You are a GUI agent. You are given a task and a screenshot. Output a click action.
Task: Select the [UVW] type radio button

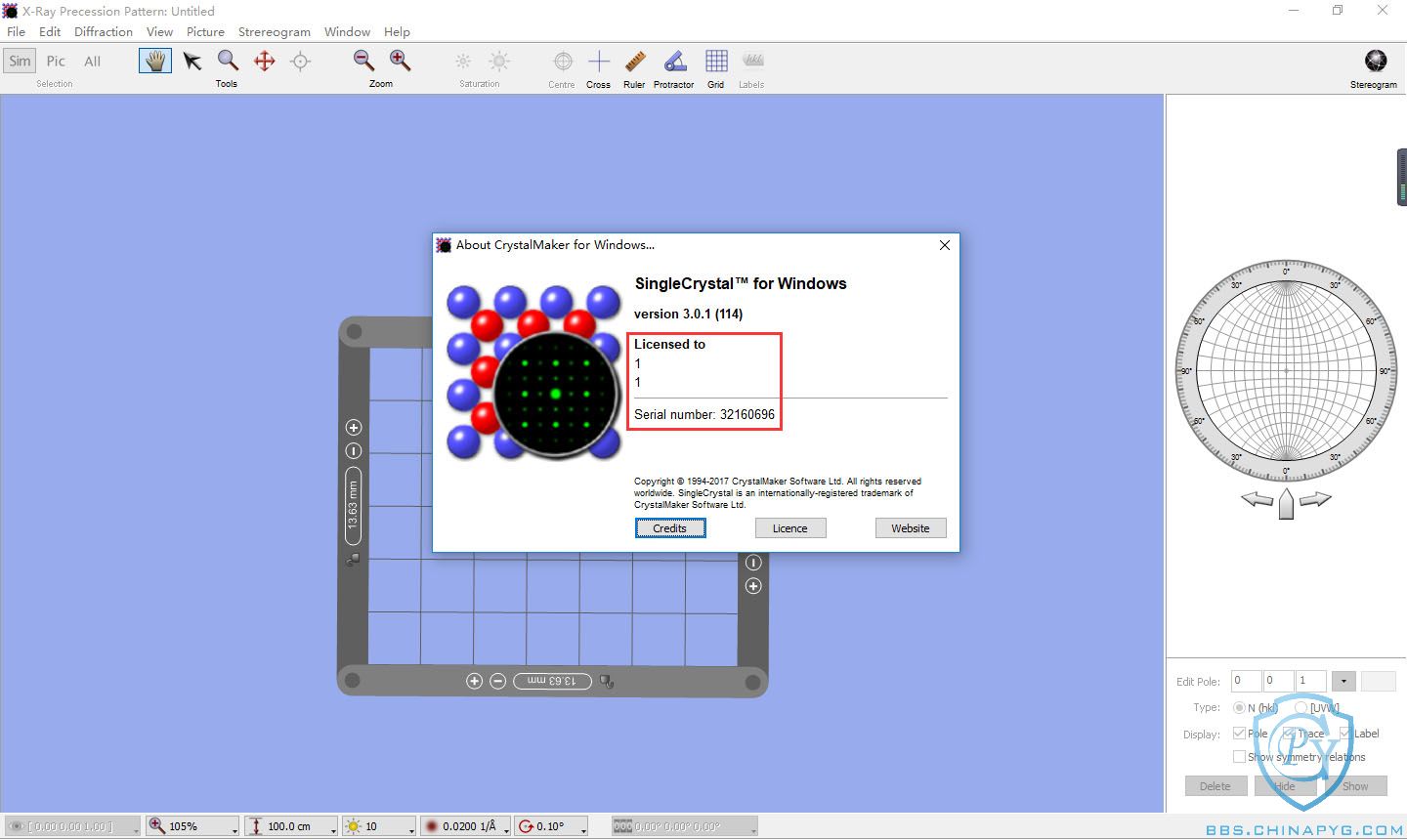pos(1300,707)
